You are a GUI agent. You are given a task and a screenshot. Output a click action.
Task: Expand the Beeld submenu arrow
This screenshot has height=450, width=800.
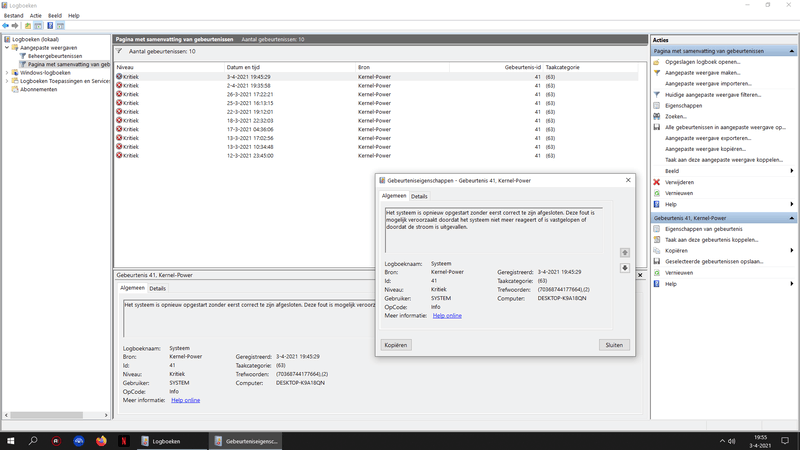[x=791, y=171]
